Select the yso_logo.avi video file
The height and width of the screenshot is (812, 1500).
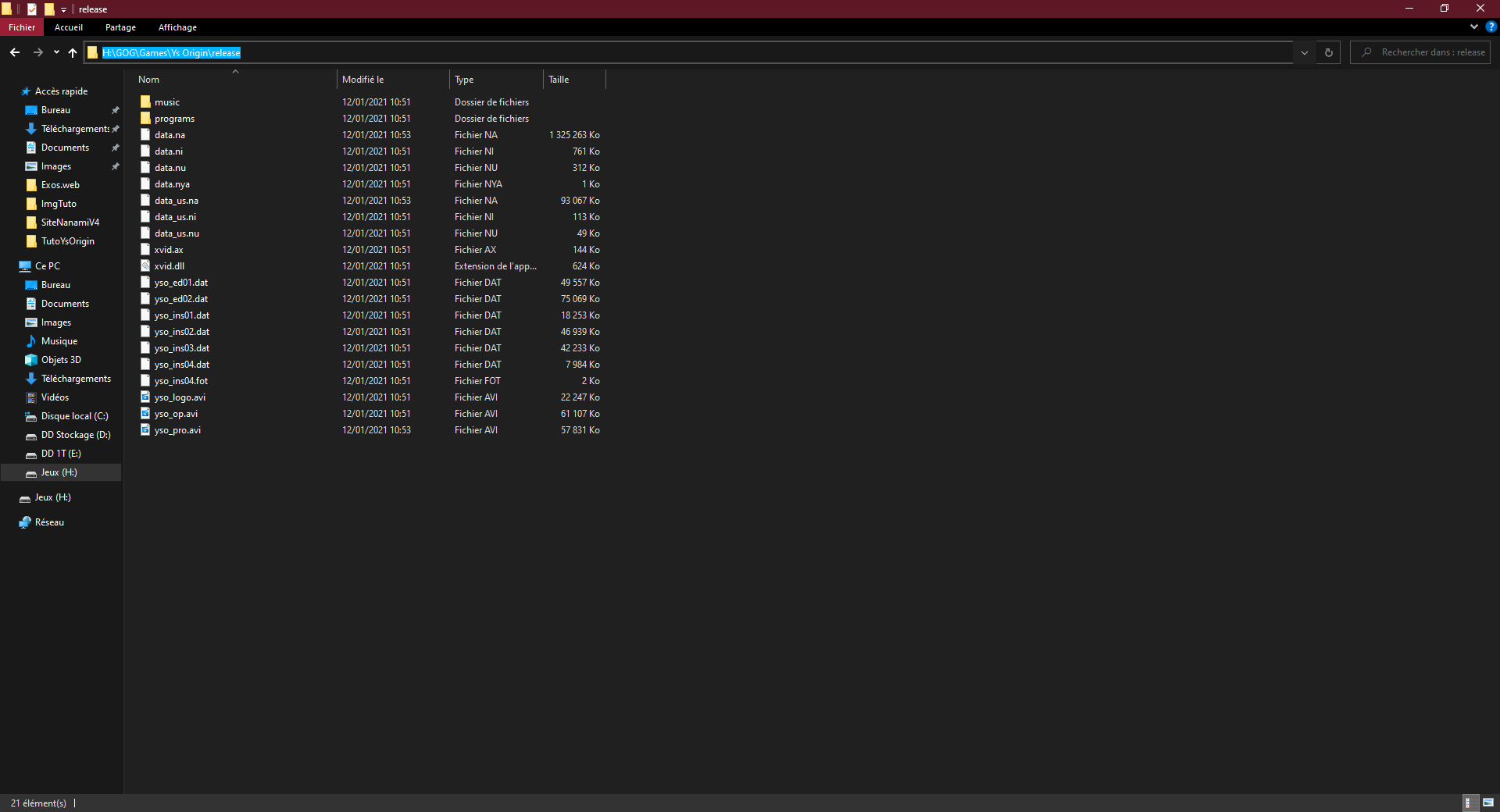coord(180,397)
